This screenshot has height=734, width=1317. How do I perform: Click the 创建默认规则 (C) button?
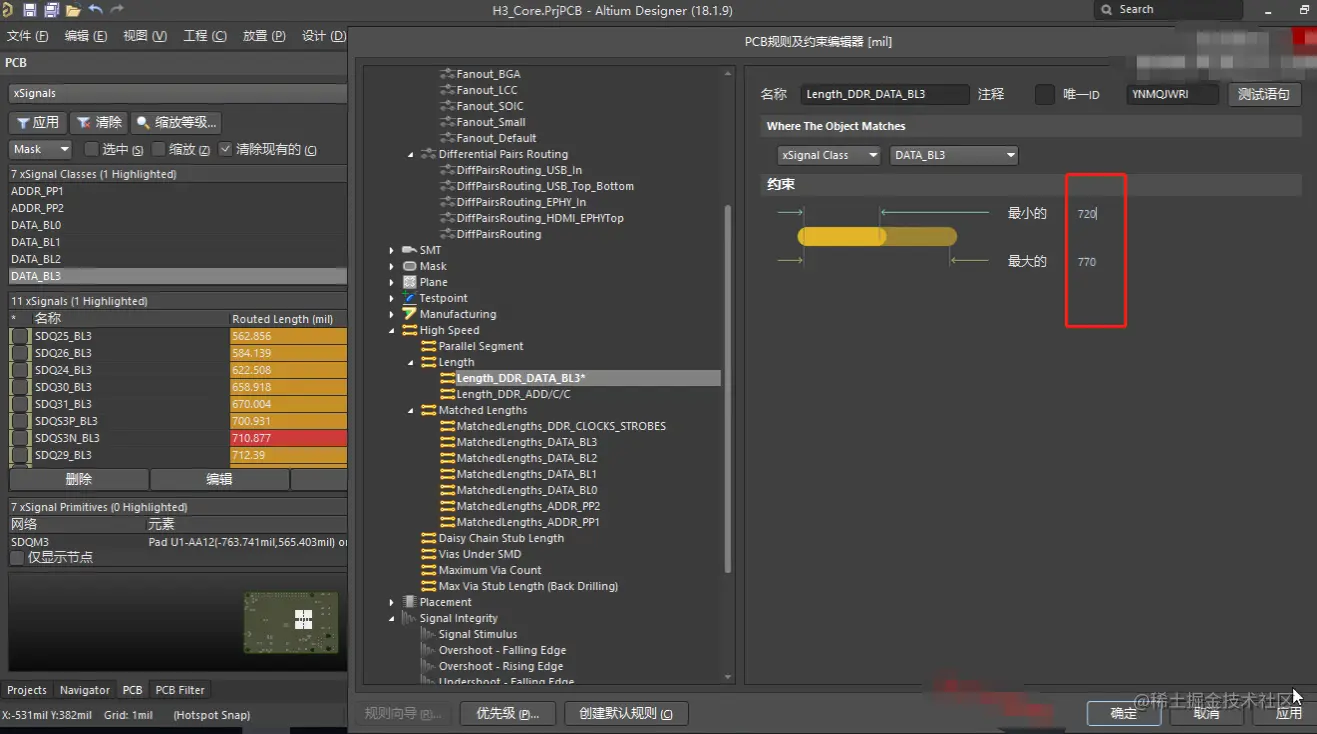pos(627,713)
